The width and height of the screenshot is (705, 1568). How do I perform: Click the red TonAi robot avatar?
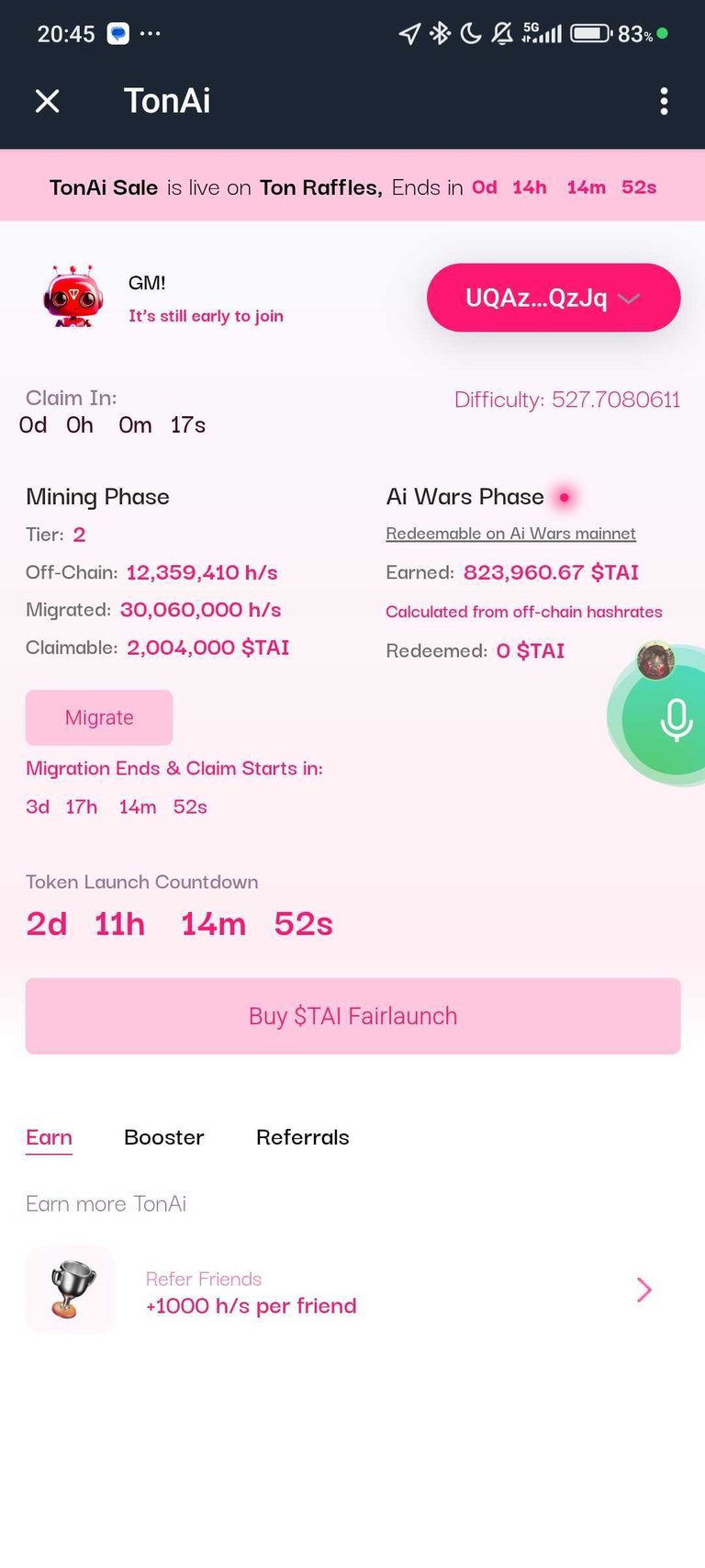coord(73,297)
